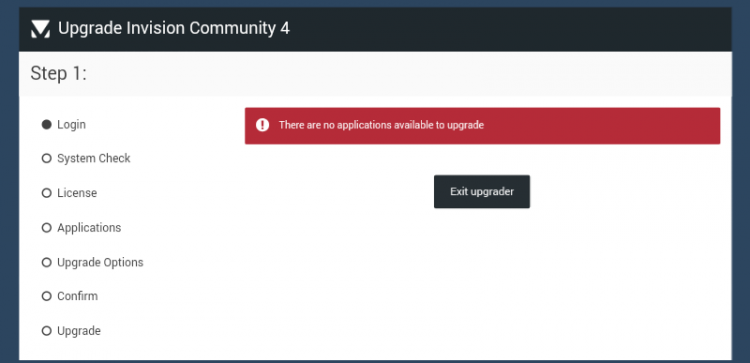Click the Applications step label
The height and width of the screenshot is (363, 750).
(89, 228)
